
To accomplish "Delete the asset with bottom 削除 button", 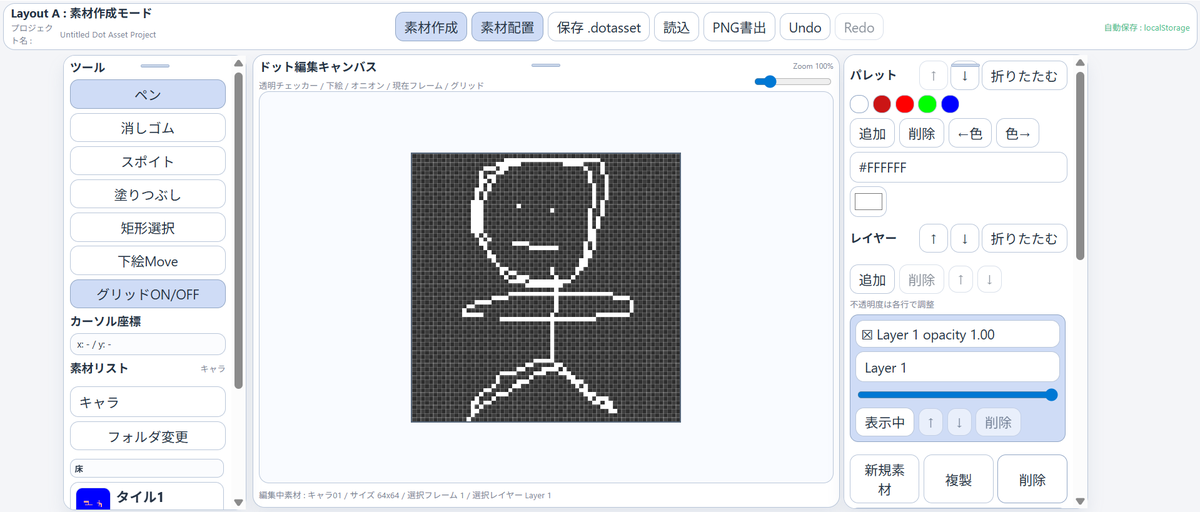I will [1032, 480].
